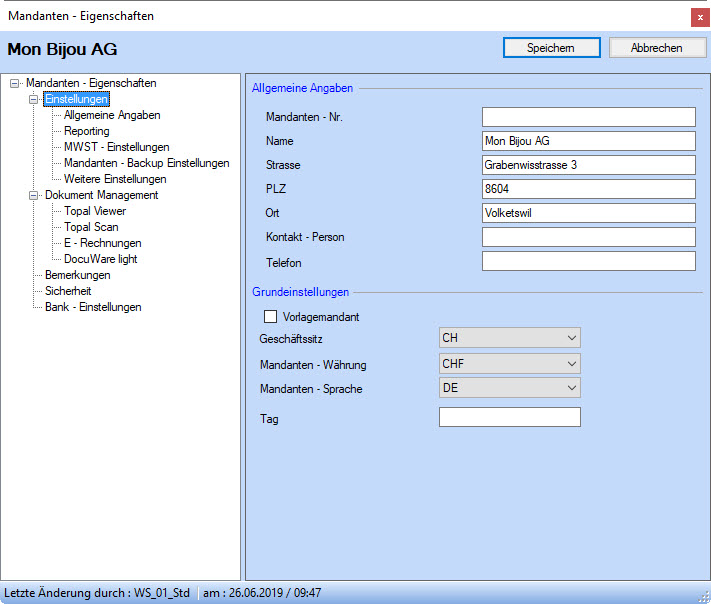The height and width of the screenshot is (604, 711).
Task: Collapse the Dokument Management tree node
Action: (34, 196)
